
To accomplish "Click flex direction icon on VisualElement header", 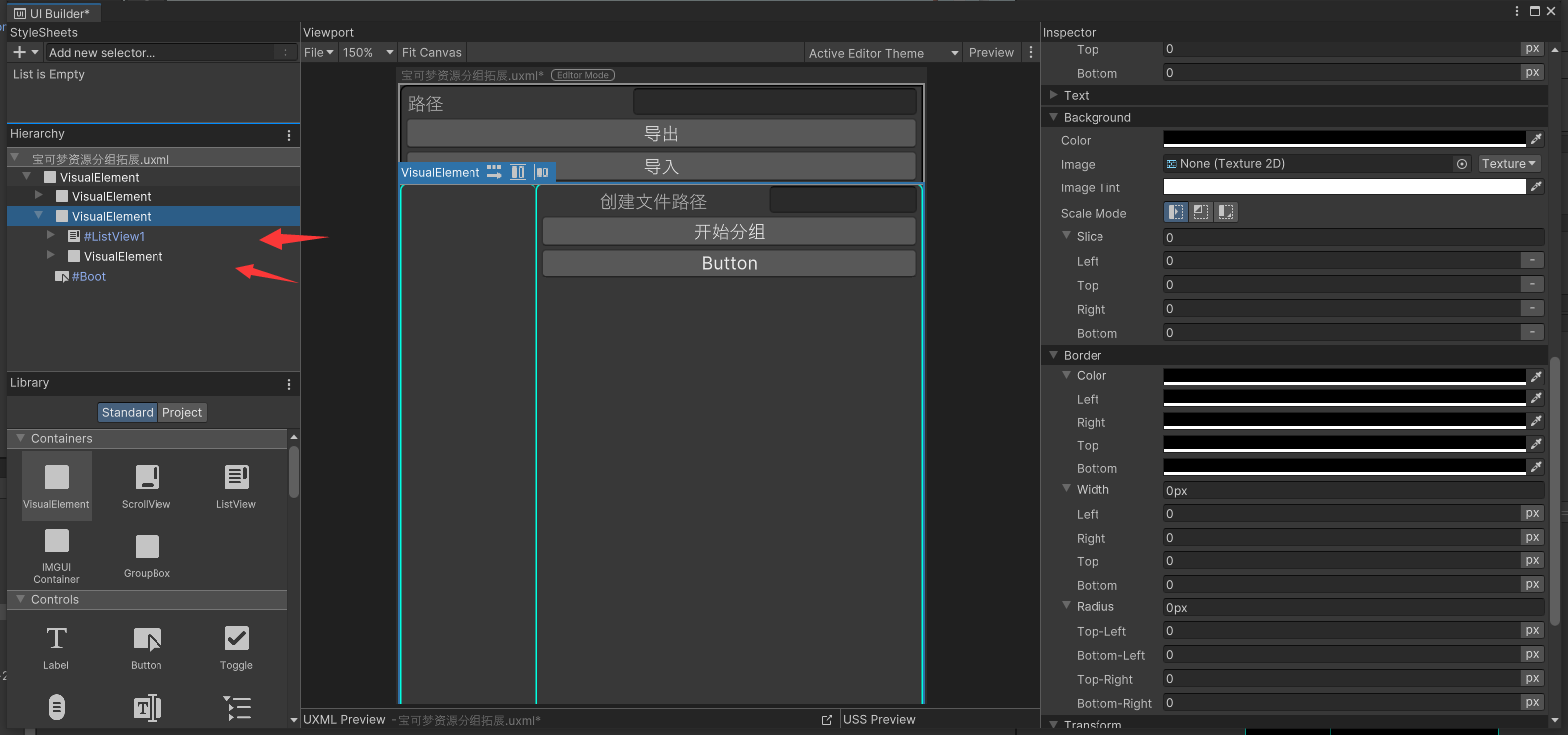I will click(494, 172).
